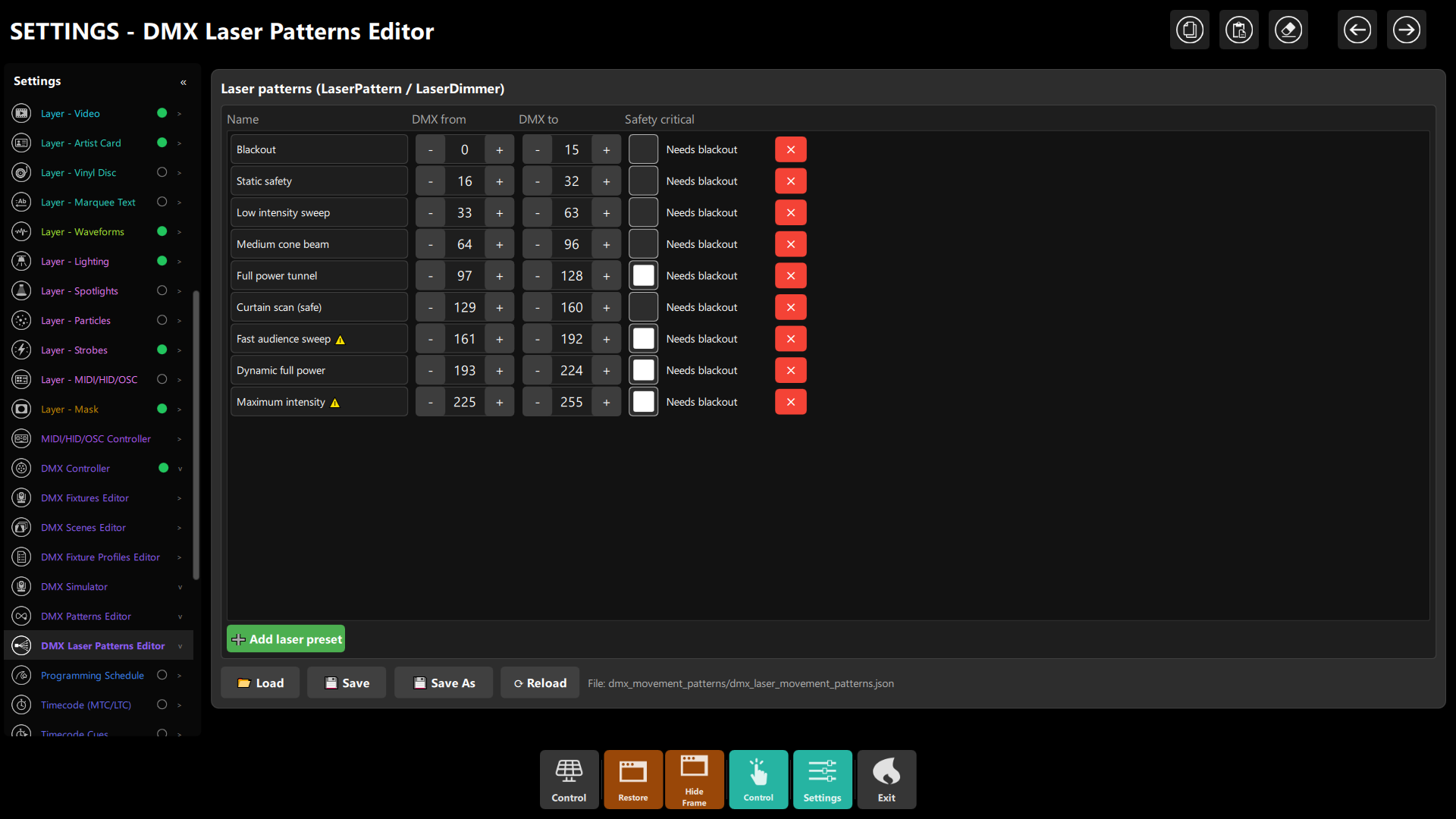Toggle Layer - Lighting enabled indicator
1456x819 pixels.
162,261
